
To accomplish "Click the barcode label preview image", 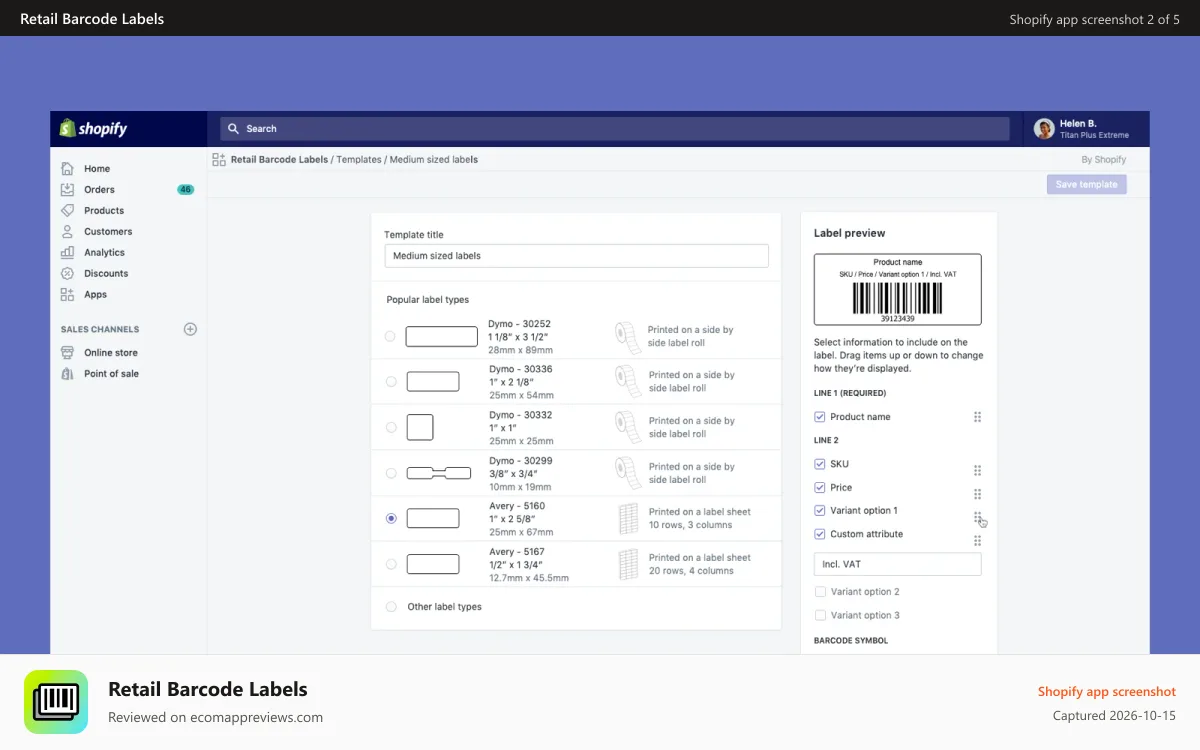I will 898,289.
